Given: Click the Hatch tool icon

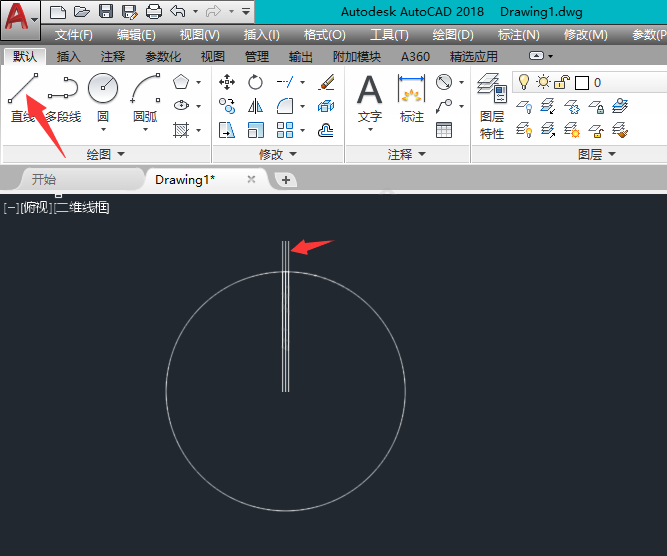Looking at the screenshot, I should (x=181, y=130).
